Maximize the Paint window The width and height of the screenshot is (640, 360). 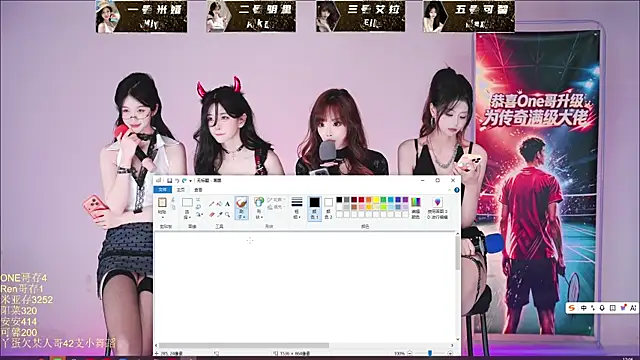pyautogui.click(x=438, y=180)
